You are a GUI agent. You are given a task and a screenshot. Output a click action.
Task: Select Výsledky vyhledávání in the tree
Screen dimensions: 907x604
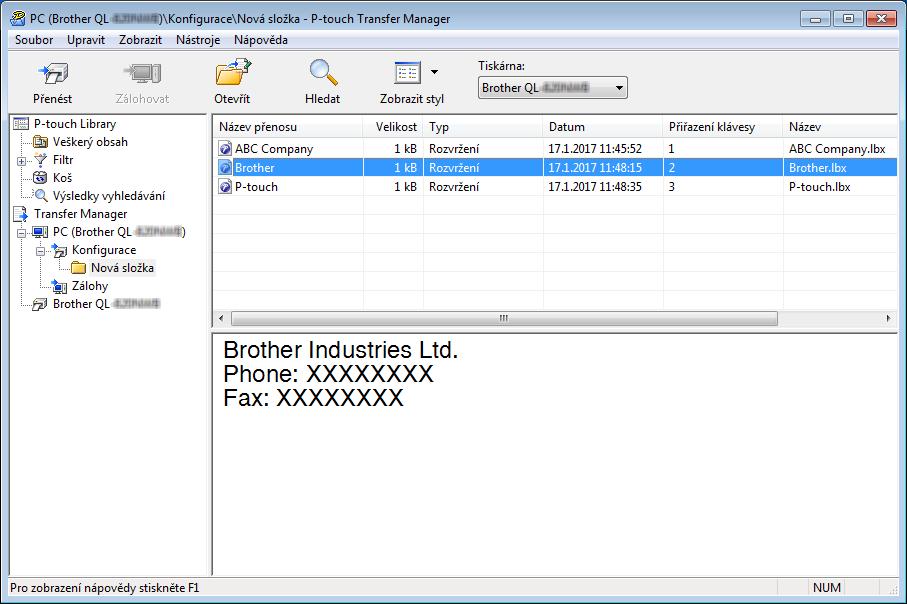(109, 196)
